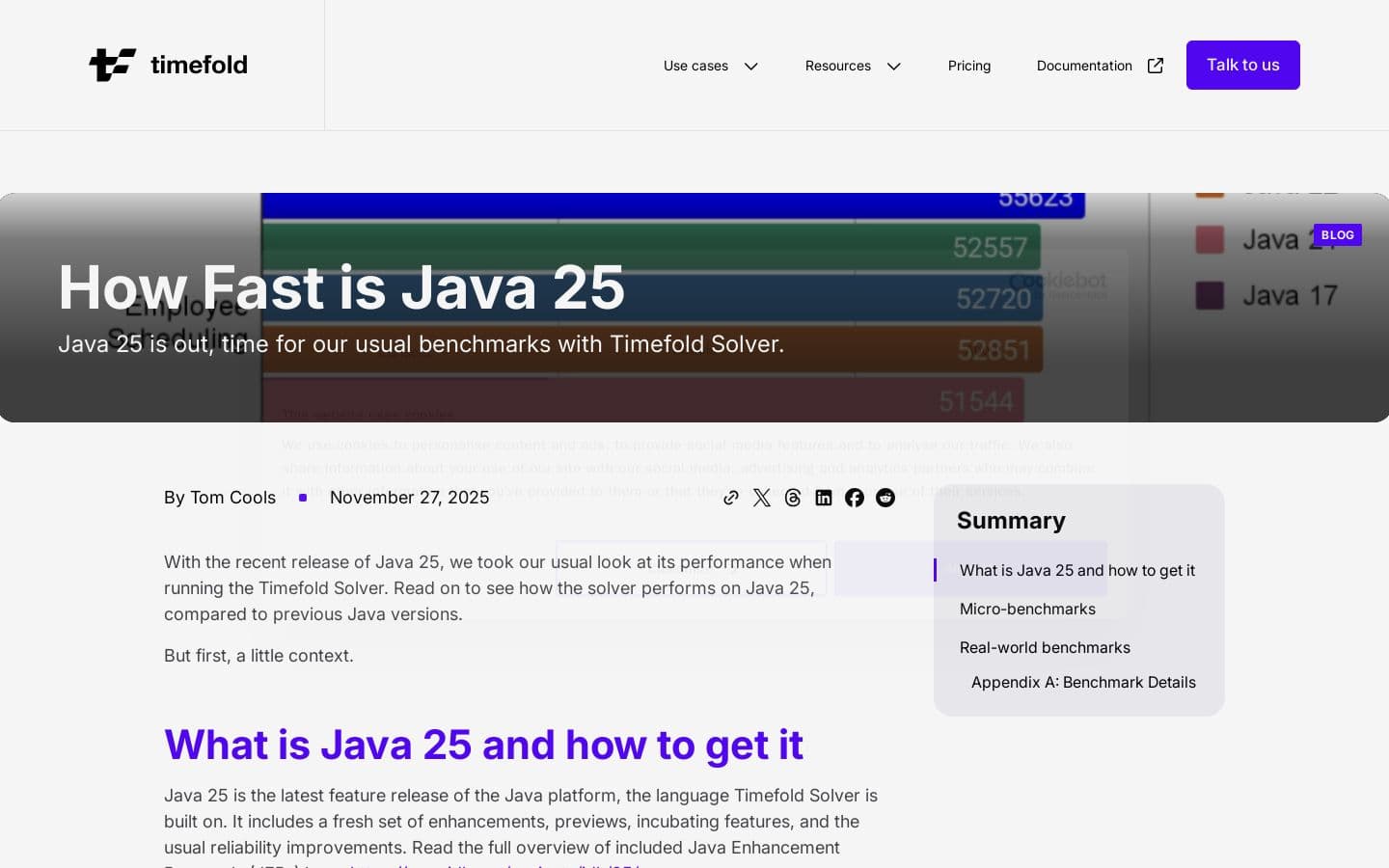
Task: Jump to 'What is Java 25 and how to get it' in Summary
Action: tap(1077, 570)
